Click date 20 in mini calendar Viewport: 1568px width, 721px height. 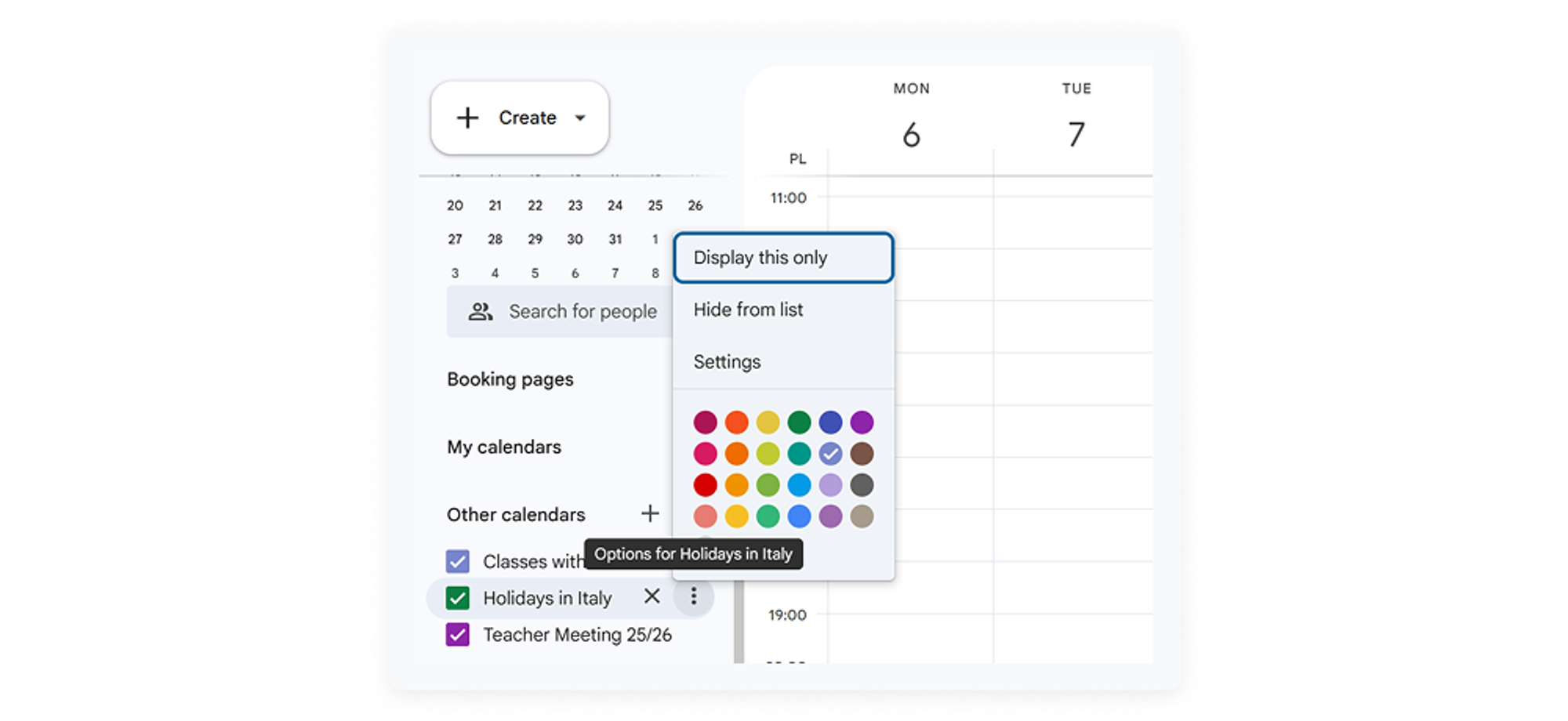455,205
